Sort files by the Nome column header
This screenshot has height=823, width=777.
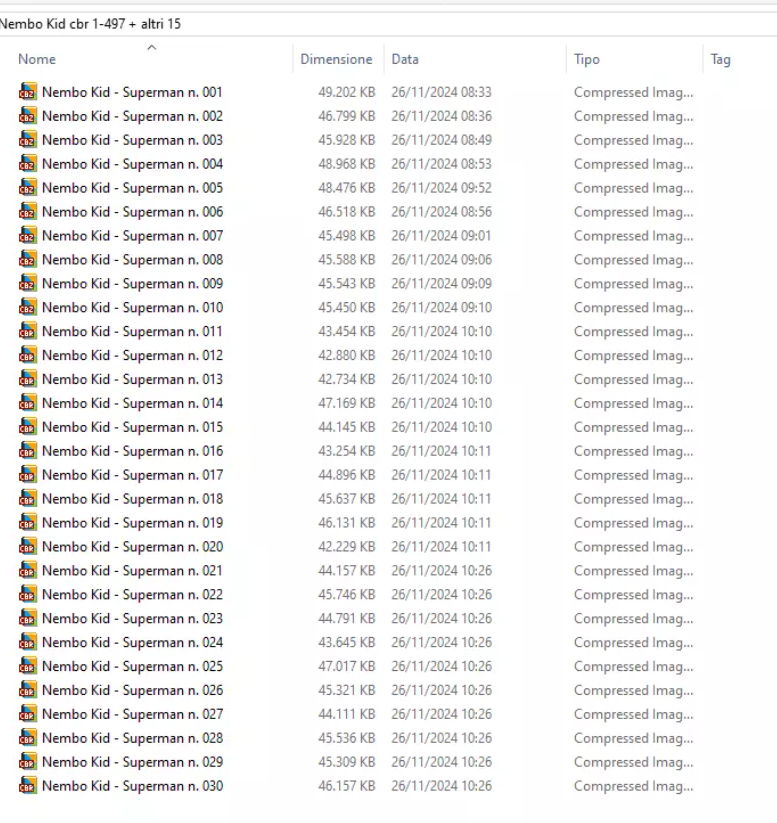tap(37, 60)
